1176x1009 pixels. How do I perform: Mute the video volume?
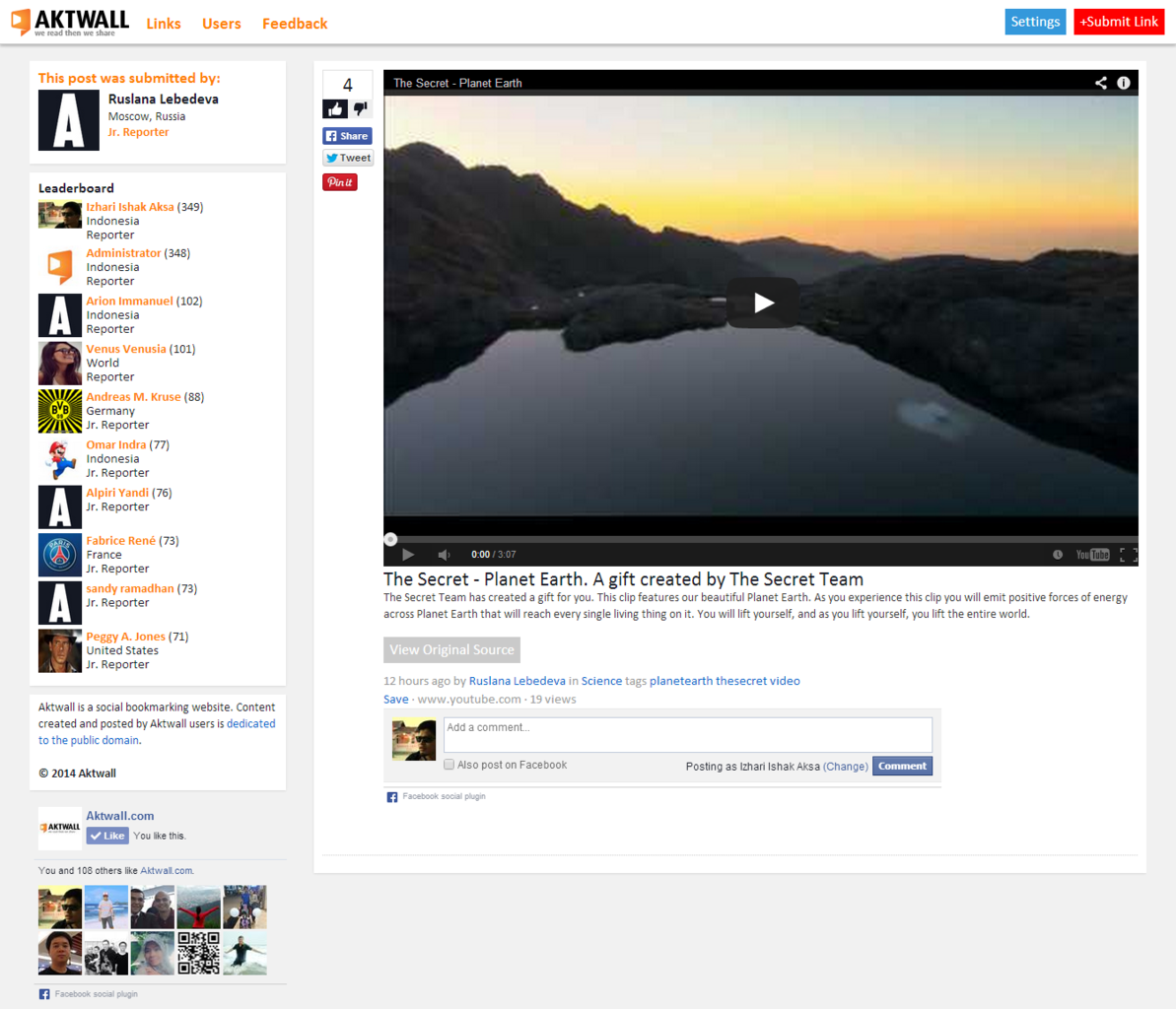[444, 555]
